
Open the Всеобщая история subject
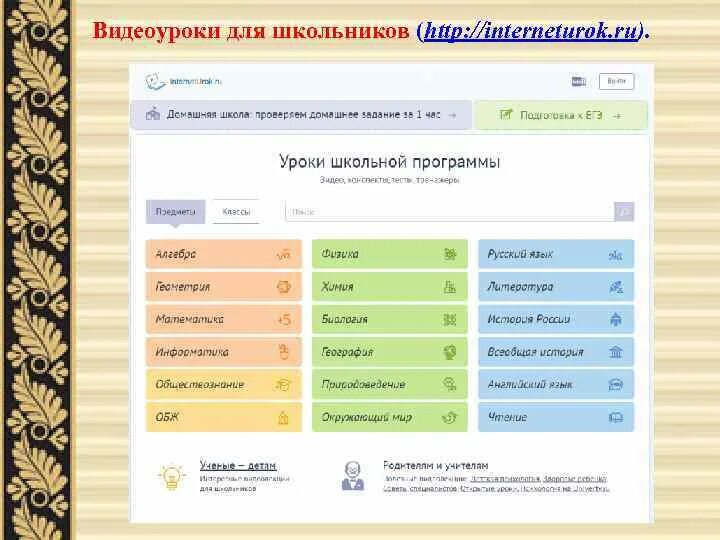[556, 352]
